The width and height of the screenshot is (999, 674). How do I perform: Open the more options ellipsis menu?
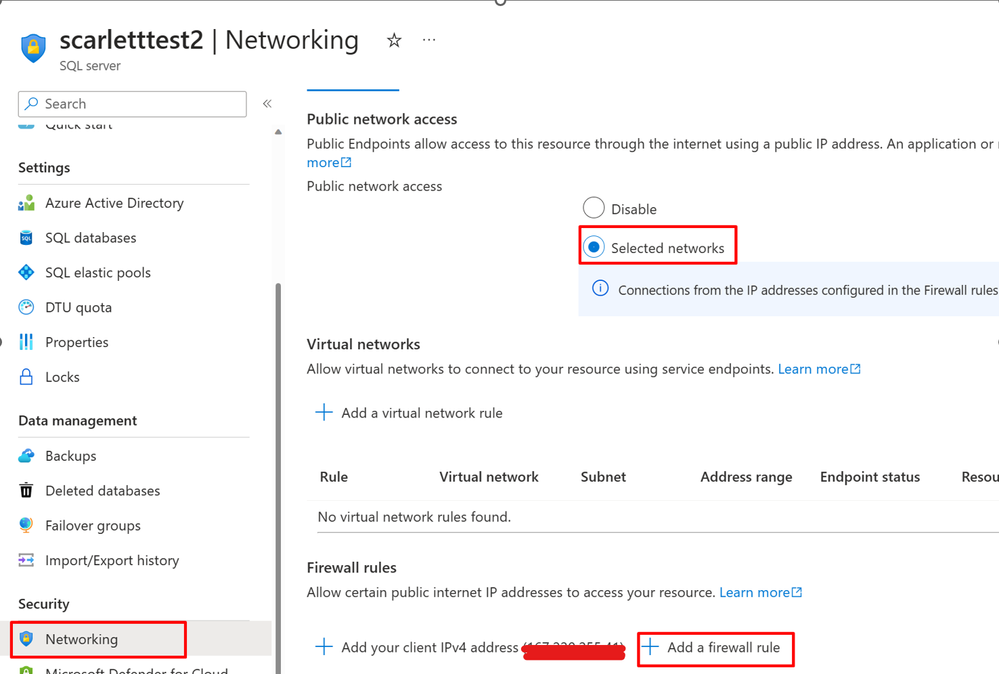pos(429,40)
